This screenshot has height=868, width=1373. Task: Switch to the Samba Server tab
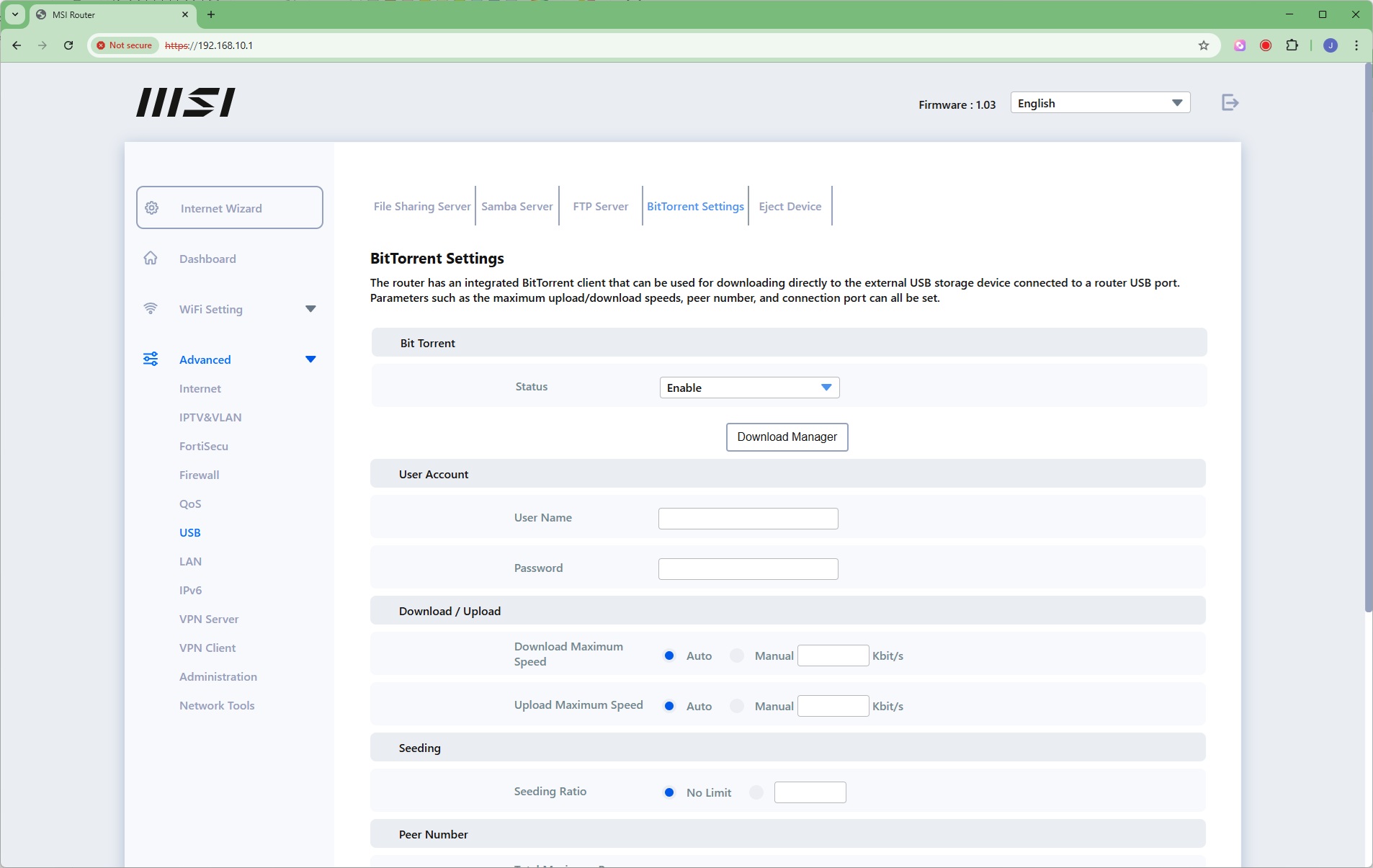coord(516,207)
